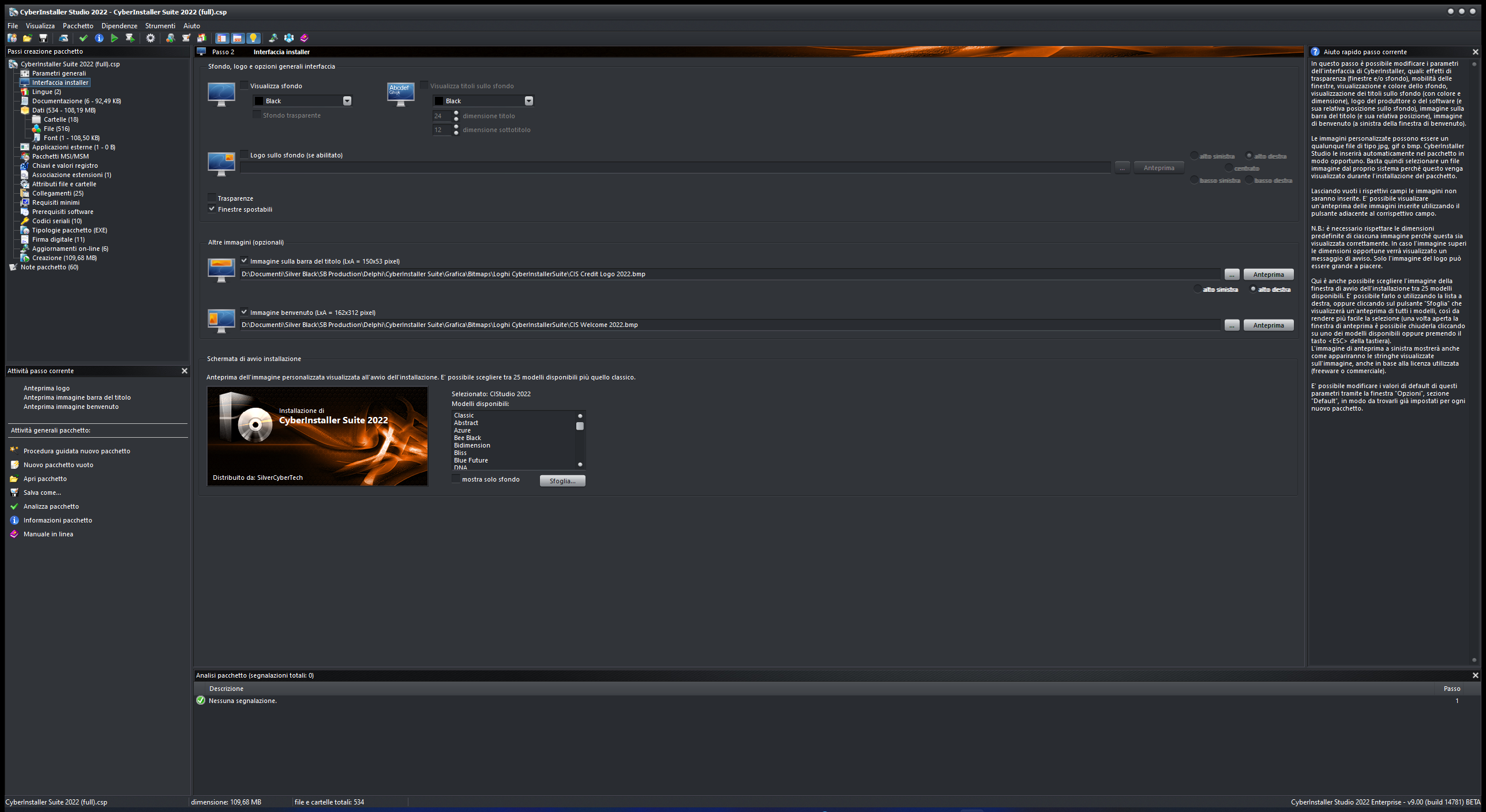Open the File menu

pyautogui.click(x=13, y=26)
